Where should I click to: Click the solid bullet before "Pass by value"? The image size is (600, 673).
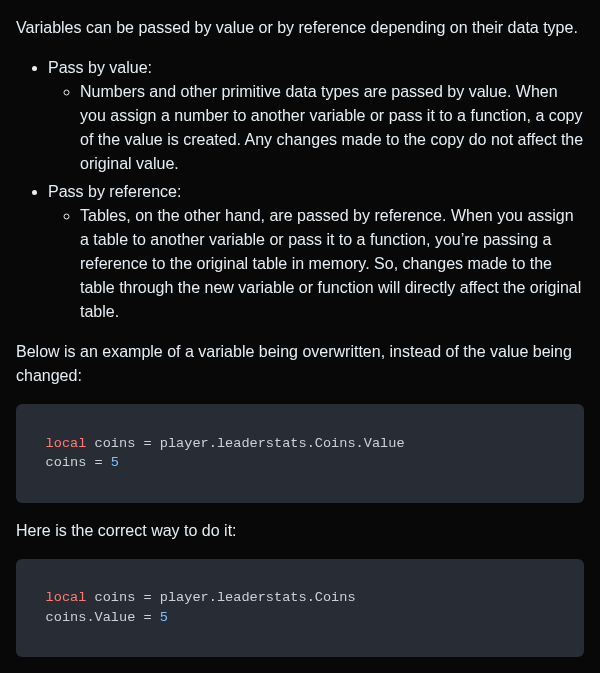[35, 68]
